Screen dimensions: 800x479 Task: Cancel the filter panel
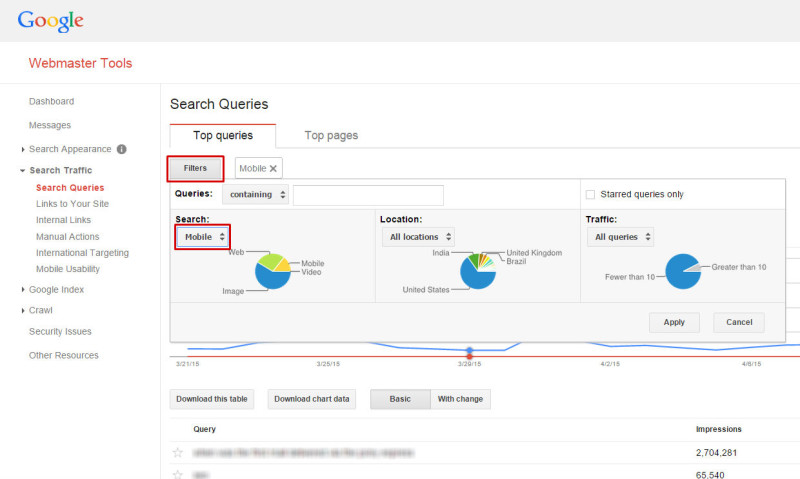point(739,322)
